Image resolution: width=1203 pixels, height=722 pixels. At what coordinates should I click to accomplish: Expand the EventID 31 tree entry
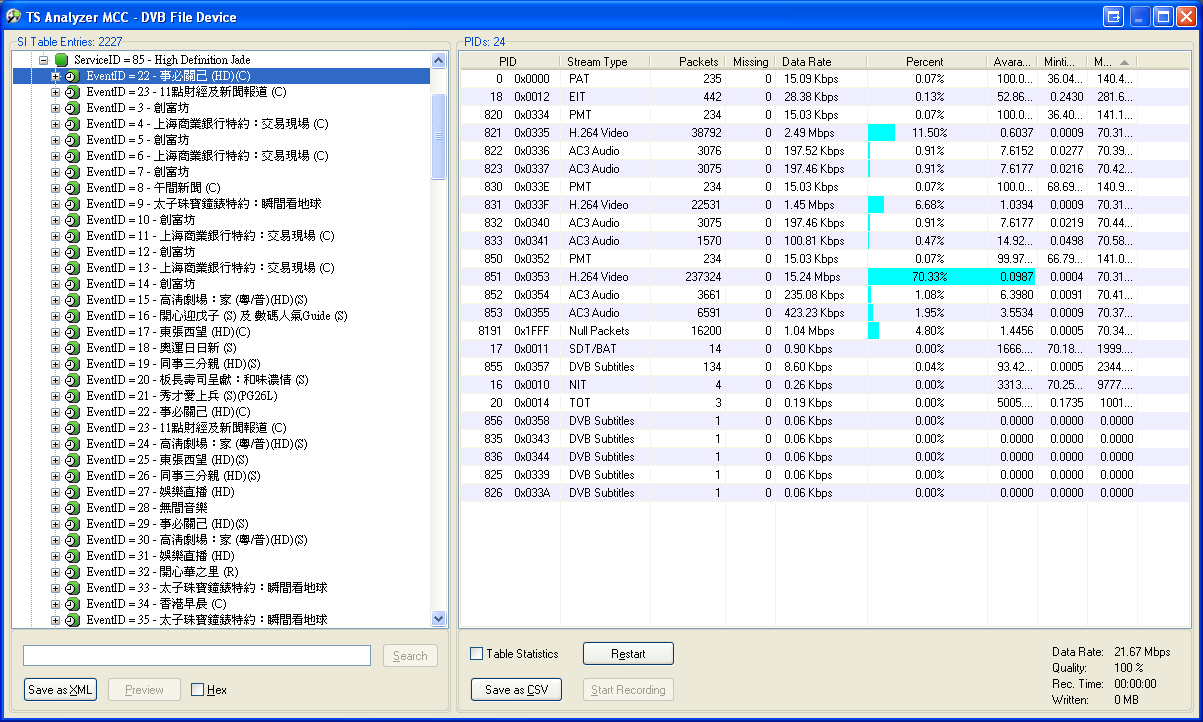[56, 556]
